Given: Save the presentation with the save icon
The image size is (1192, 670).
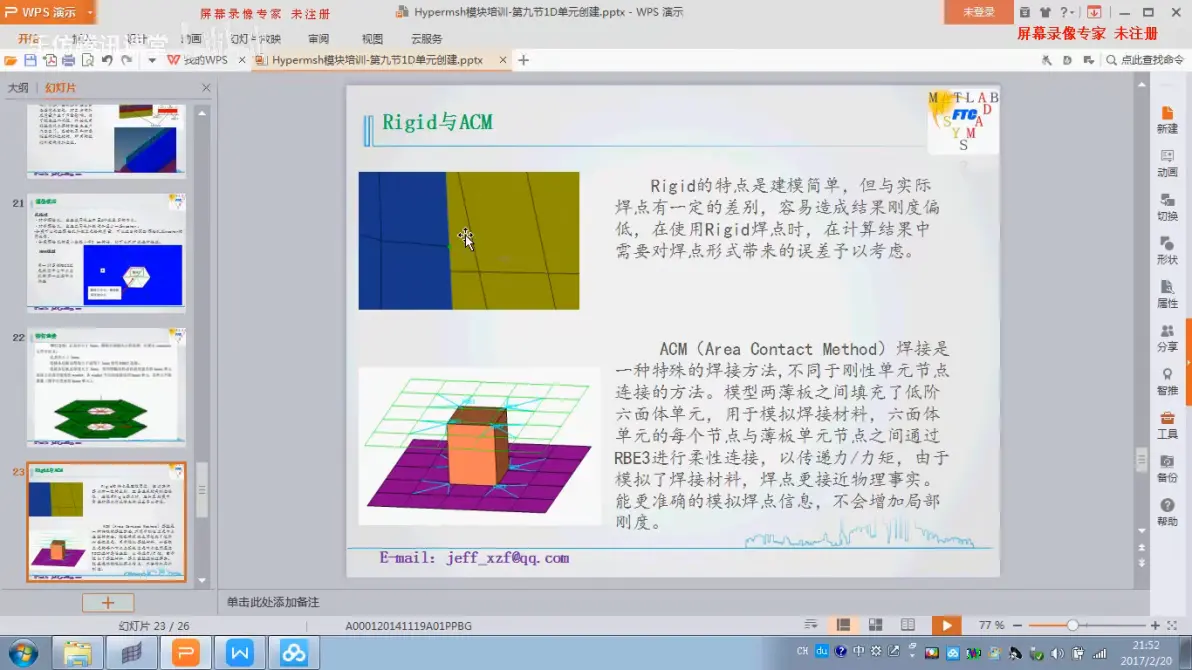Looking at the screenshot, I should (30, 60).
